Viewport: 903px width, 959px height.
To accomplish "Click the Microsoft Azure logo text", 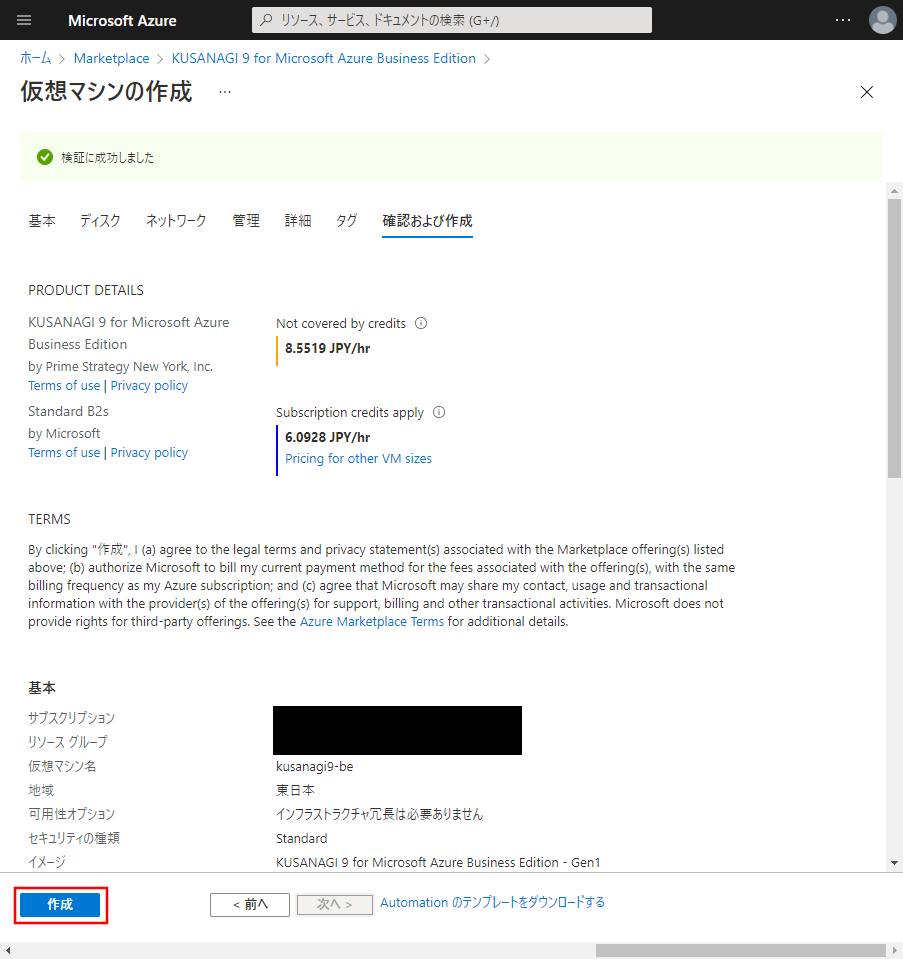I will click(x=122, y=21).
